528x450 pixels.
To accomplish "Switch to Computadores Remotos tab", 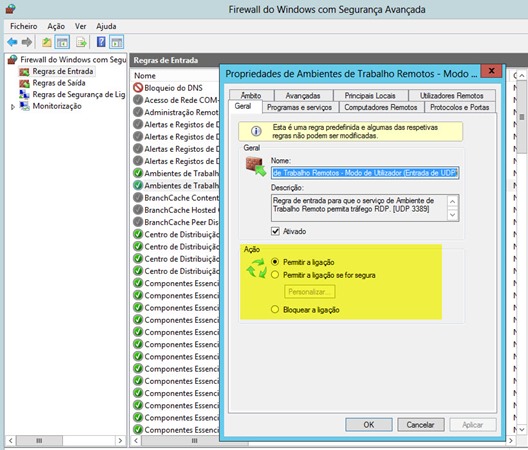I will tap(381, 107).
